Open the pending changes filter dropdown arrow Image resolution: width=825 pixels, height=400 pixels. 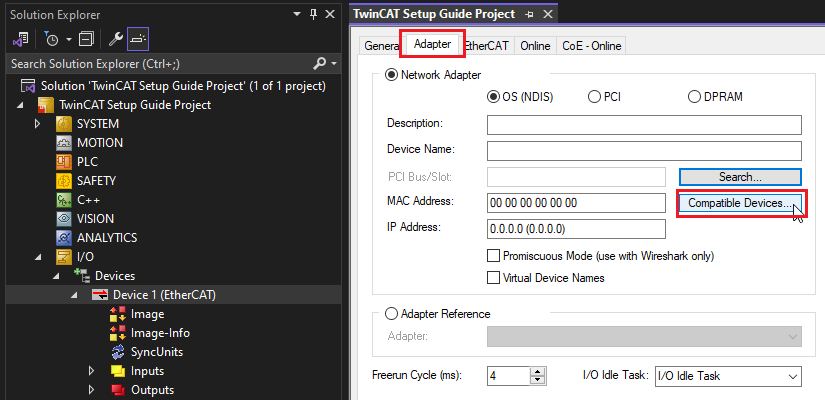click(68, 39)
